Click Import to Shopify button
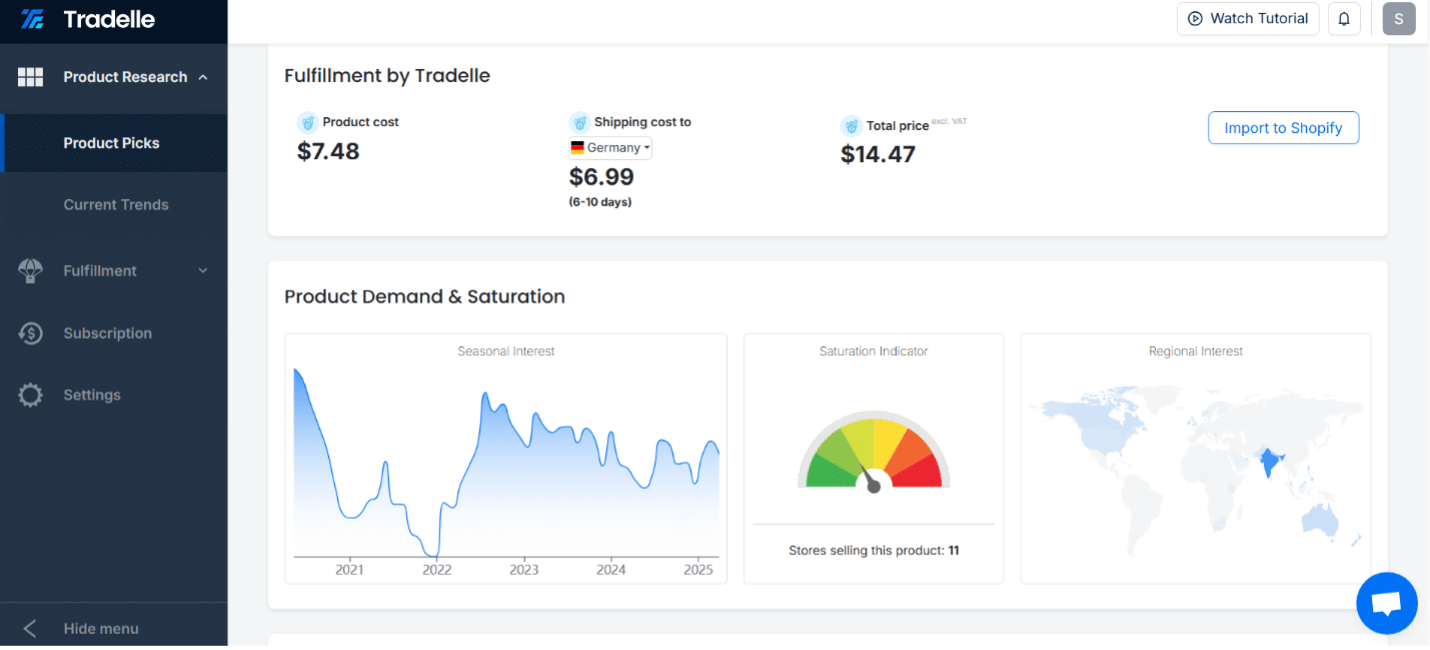1430x650 pixels. coord(1283,128)
